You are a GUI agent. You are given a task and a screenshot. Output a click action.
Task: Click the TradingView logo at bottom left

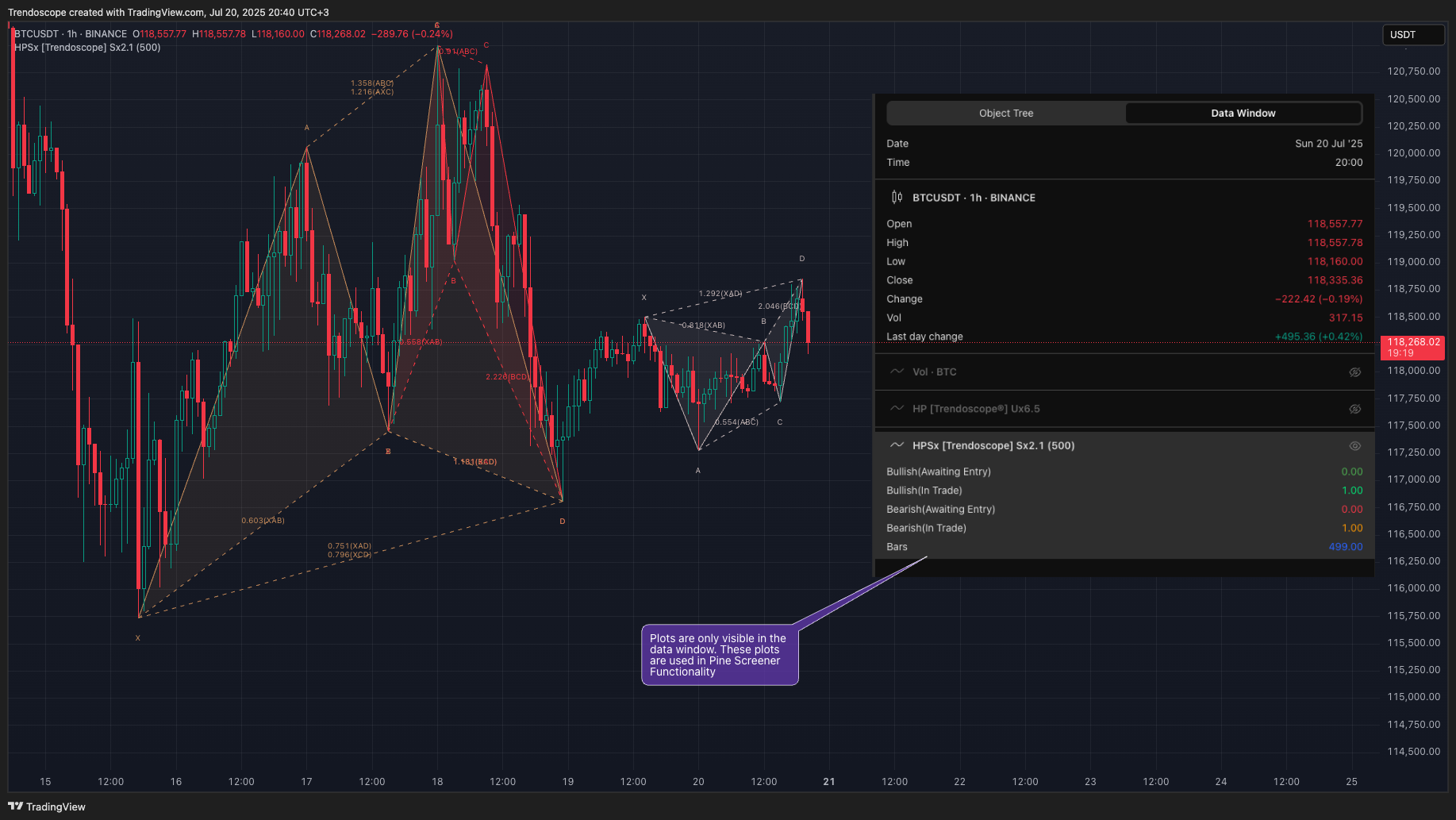pos(47,807)
